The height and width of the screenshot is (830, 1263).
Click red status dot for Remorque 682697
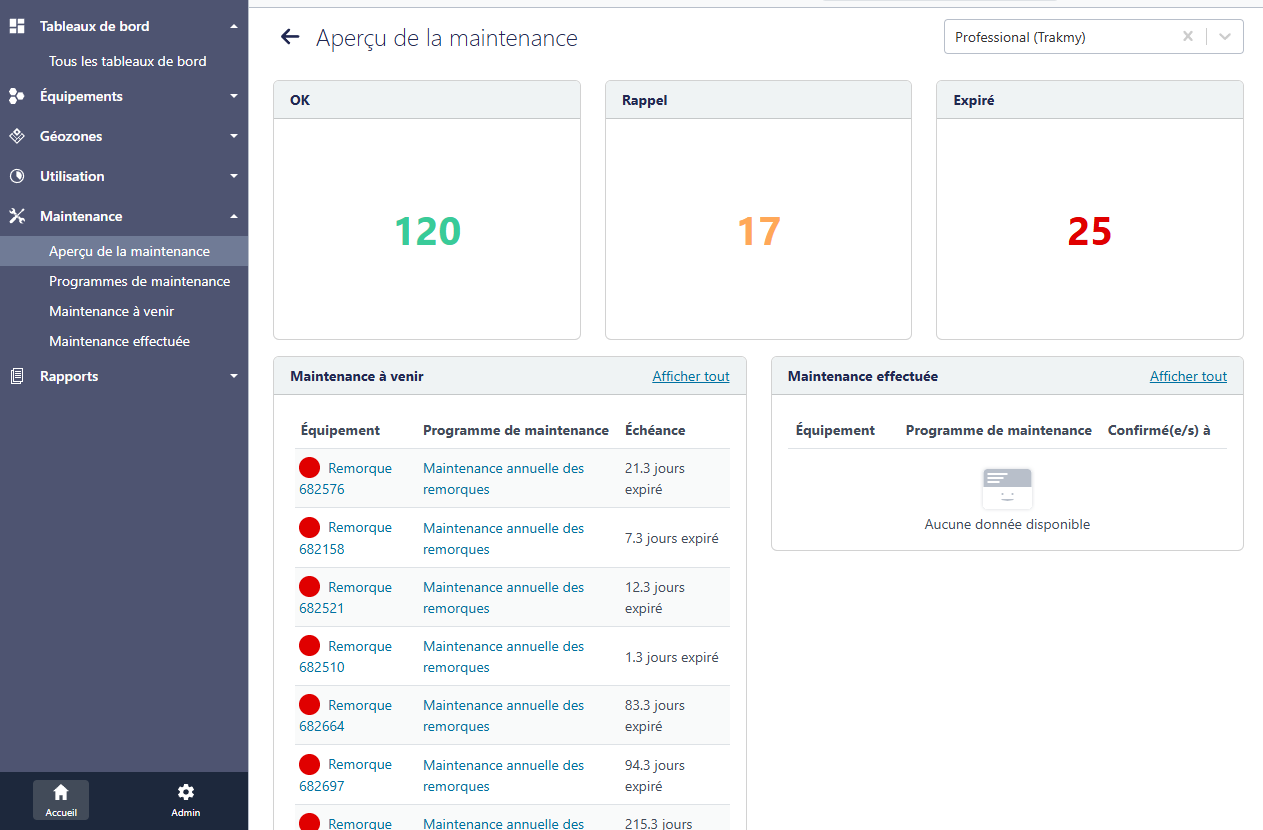[310, 764]
